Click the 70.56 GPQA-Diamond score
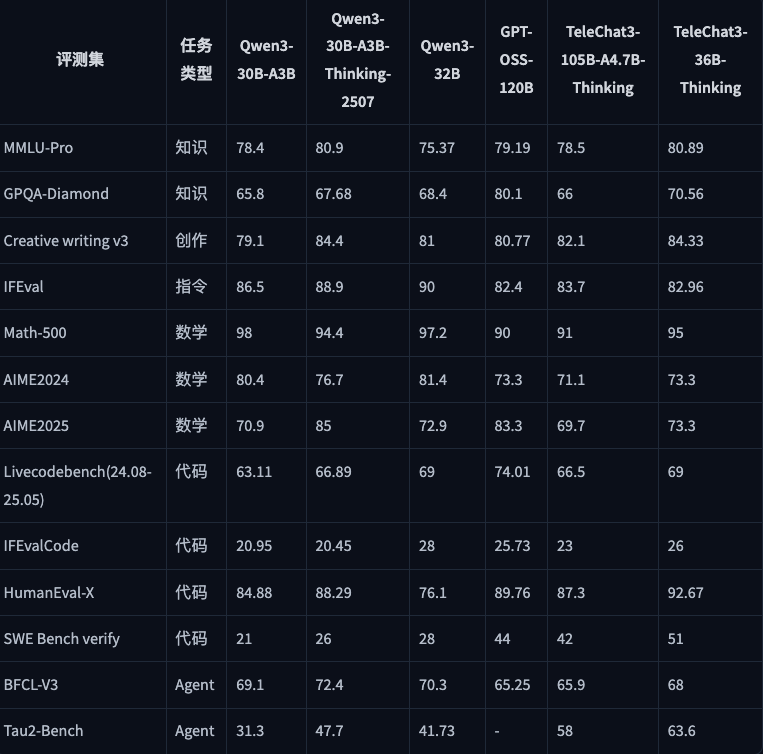The image size is (763, 754). click(686, 194)
